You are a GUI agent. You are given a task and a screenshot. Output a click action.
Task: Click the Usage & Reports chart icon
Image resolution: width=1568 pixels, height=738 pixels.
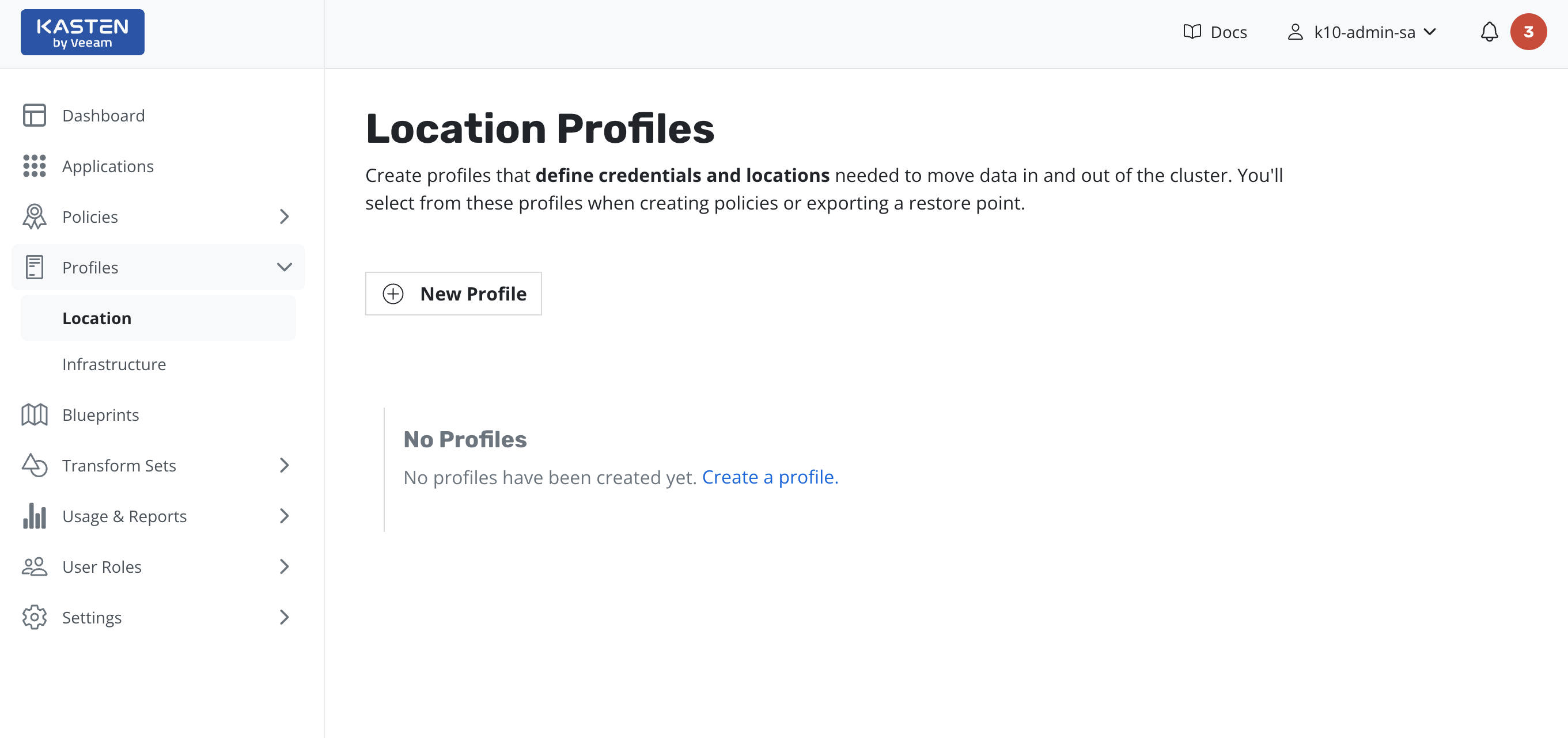[34, 516]
